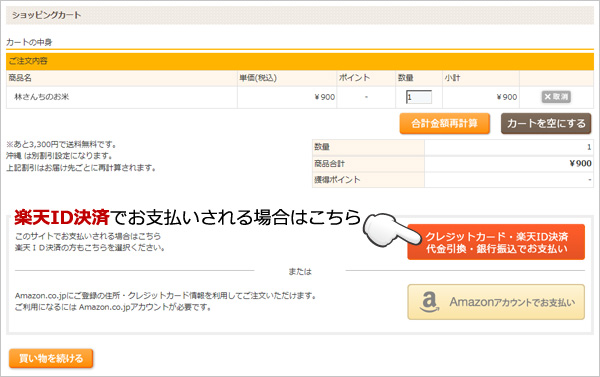Continue shopping with 買い物を続ける button
The image size is (600, 377).
pos(51,358)
